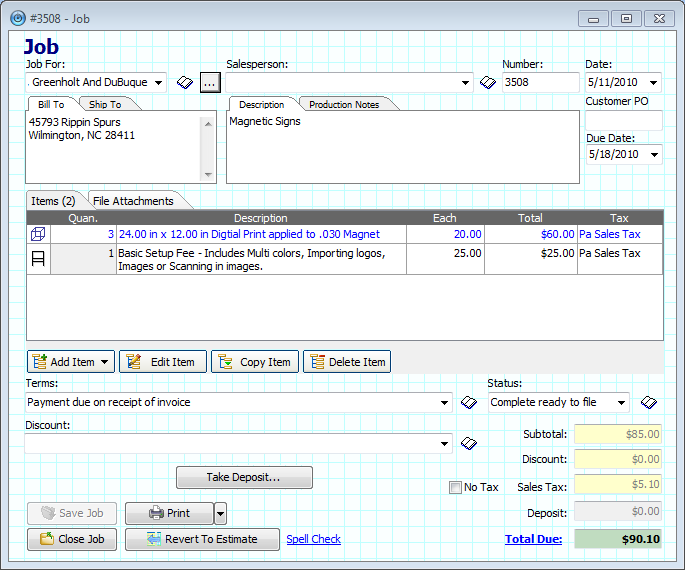The width and height of the screenshot is (685, 570).
Task: Click lookup book icon beside Terms
Action: tap(468, 403)
